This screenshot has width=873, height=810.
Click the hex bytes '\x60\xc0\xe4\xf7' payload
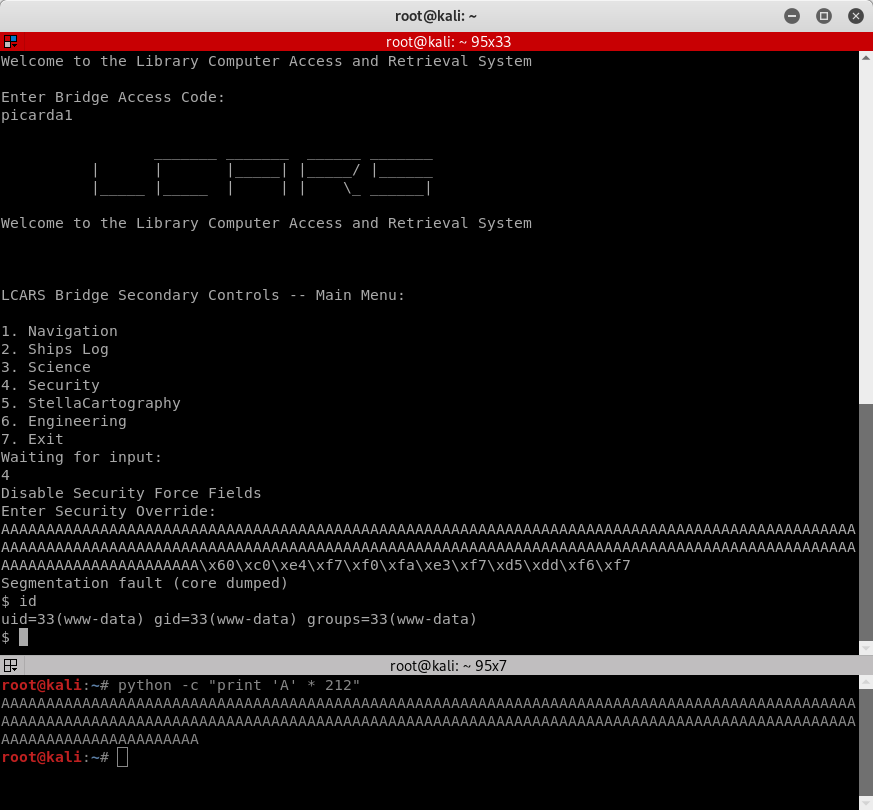271,565
